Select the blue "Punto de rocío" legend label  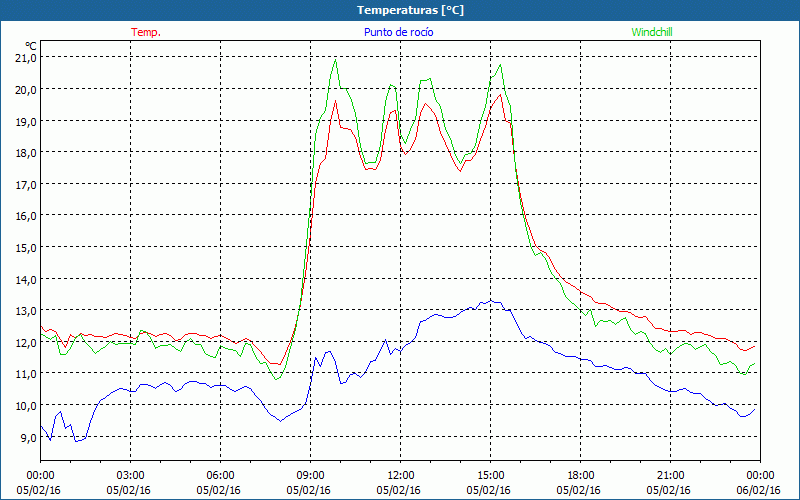coord(398,32)
